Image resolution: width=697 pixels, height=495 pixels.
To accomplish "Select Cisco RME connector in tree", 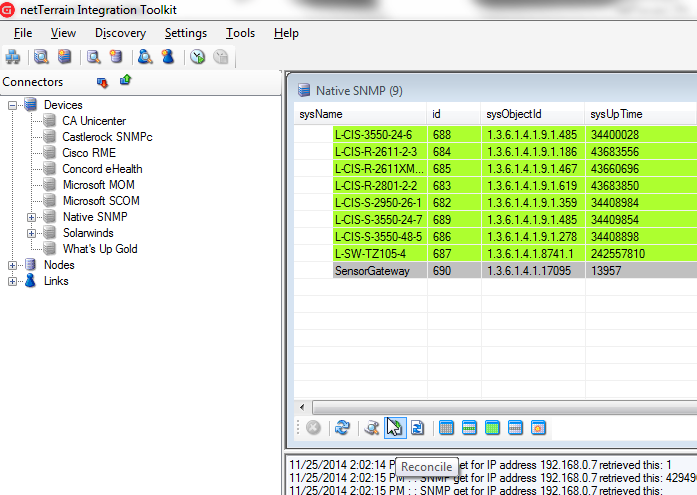I will [x=89, y=153].
